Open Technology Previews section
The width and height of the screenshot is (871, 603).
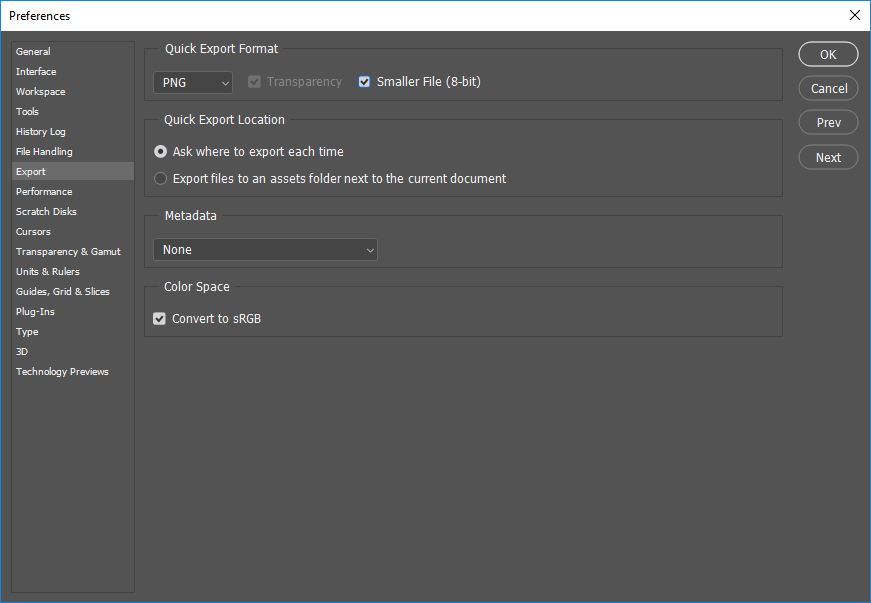(62, 372)
